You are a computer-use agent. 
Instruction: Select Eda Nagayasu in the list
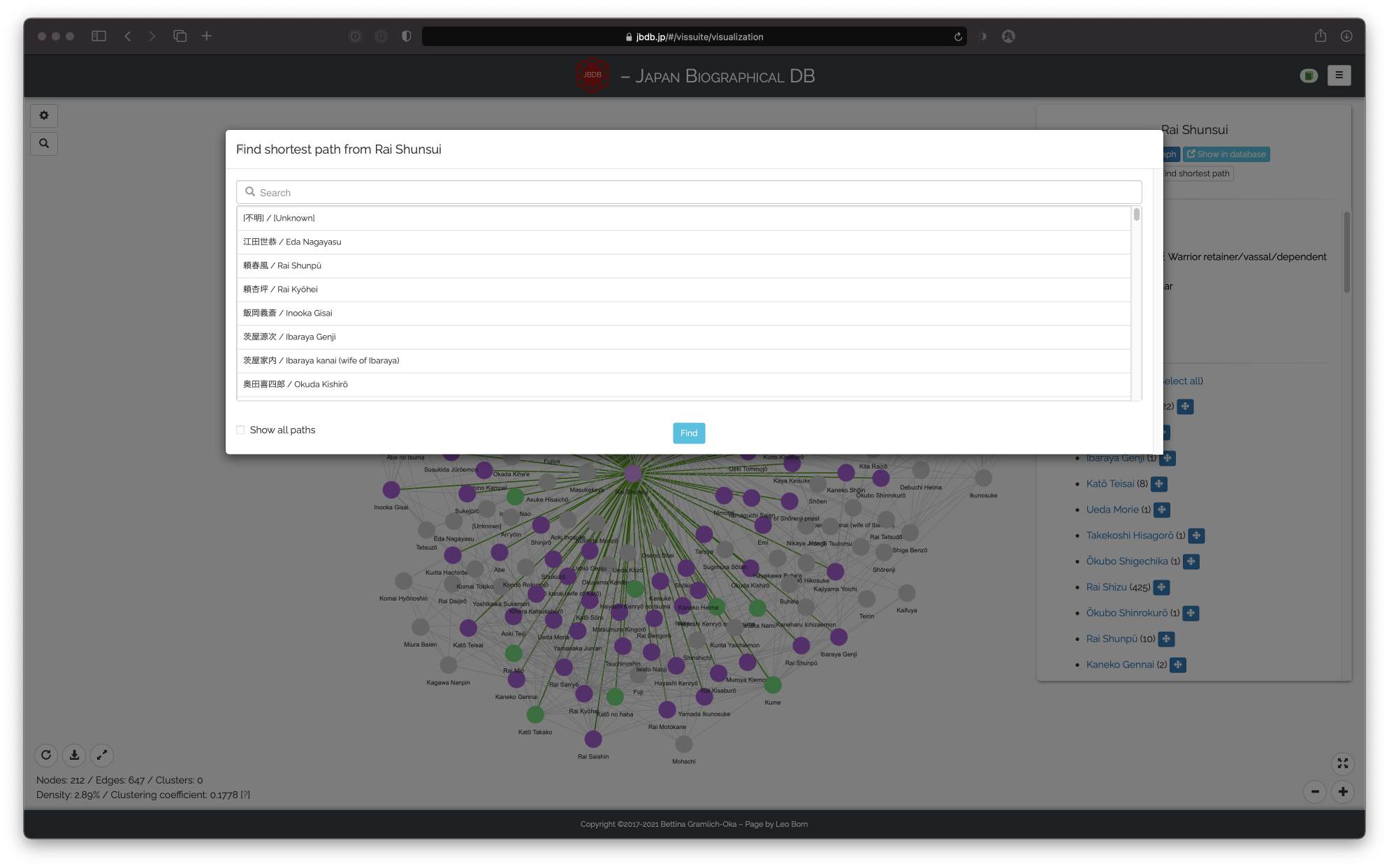[683, 242]
